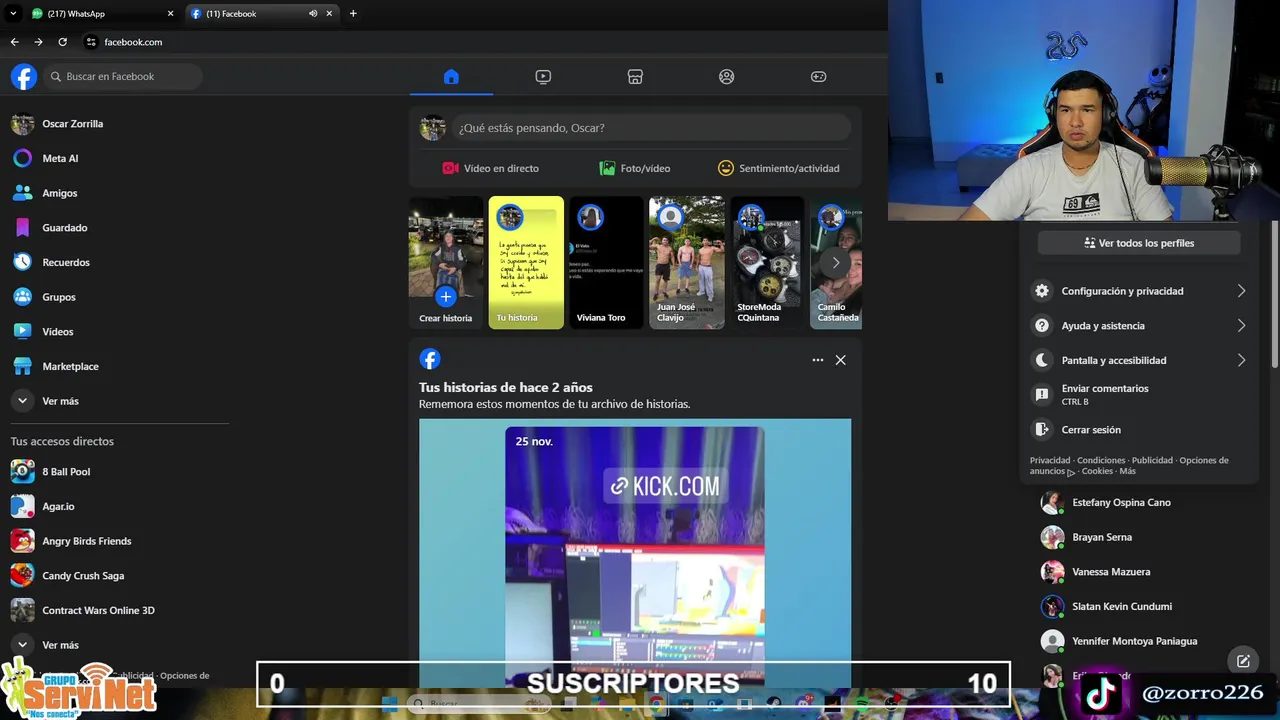The height and width of the screenshot is (720, 1280).
Task: Choose Sentimiento/actividad for a post
Action: point(779,168)
